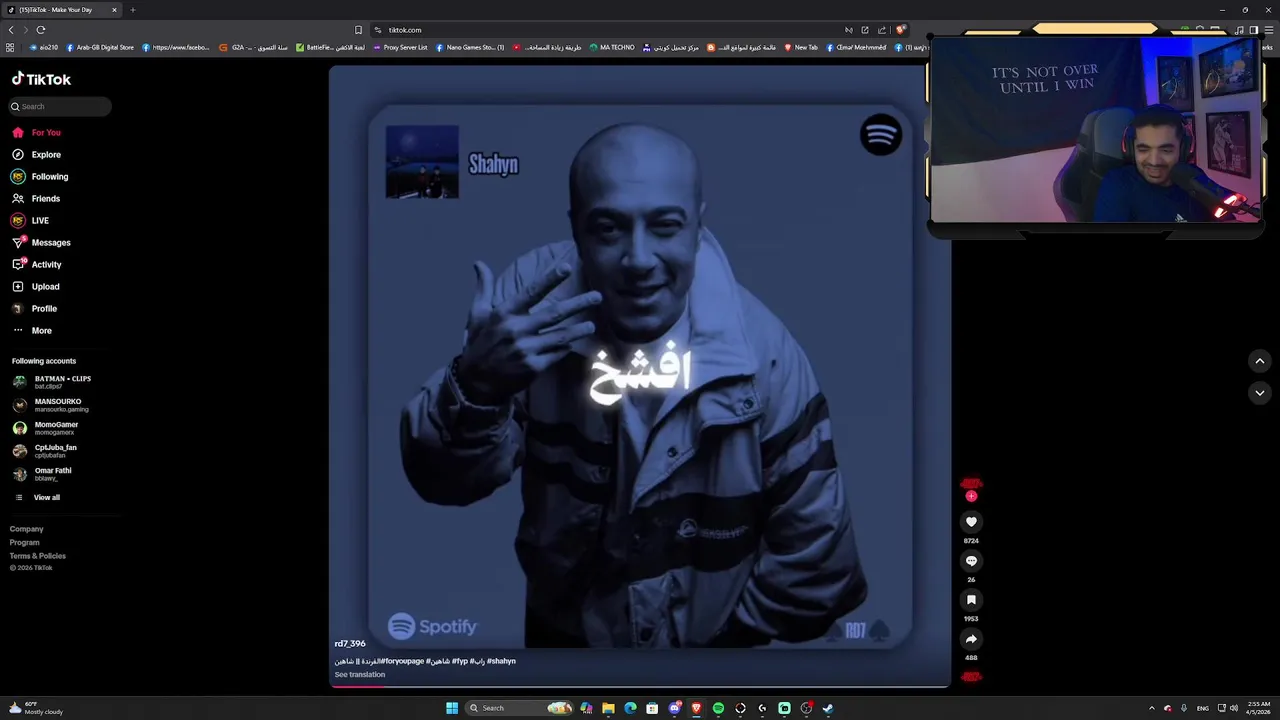Open the For You feed
Screen dimensions: 1280x720
coord(36,132)
